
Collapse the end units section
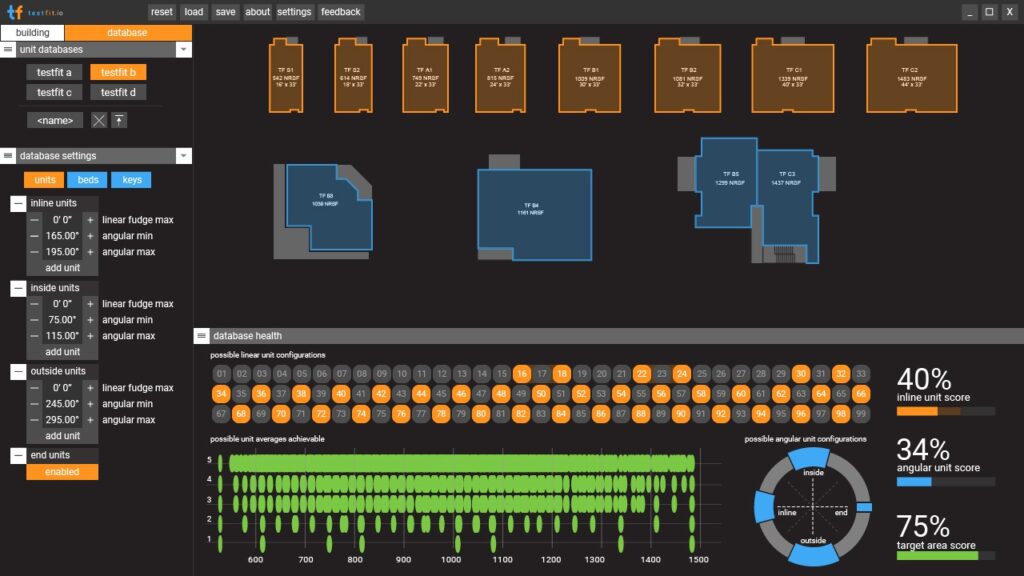[x=18, y=455]
